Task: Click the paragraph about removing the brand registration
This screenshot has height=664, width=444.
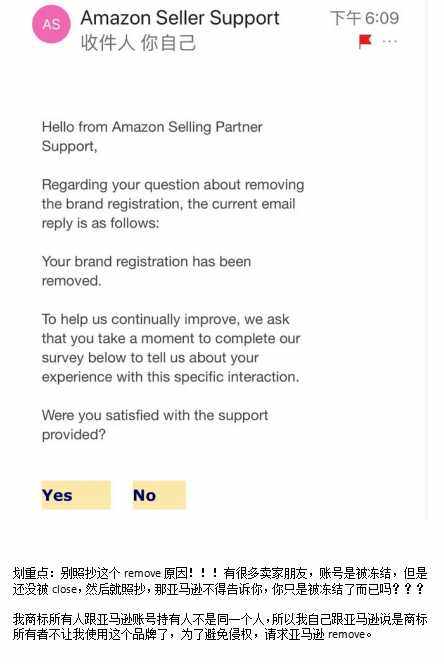Action: [173, 204]
